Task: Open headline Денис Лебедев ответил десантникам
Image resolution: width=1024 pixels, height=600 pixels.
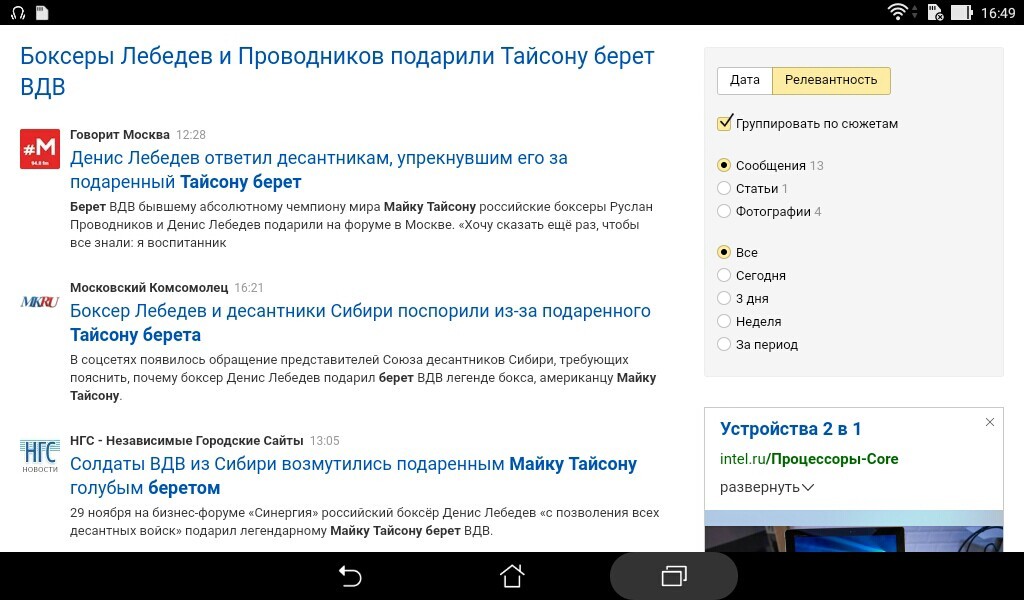Action: point(319,169)
